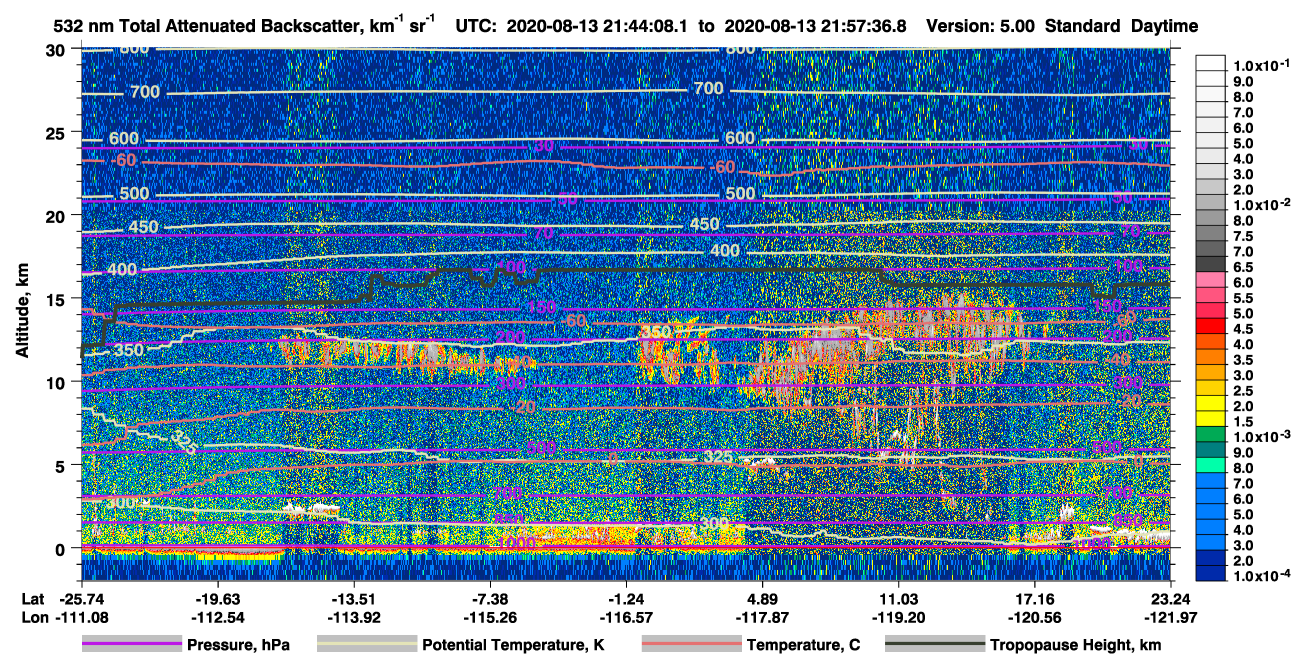Click the longitude tick value -112.54
Viewport: 1300px width, 667px height.
click(x=217, y=618)
